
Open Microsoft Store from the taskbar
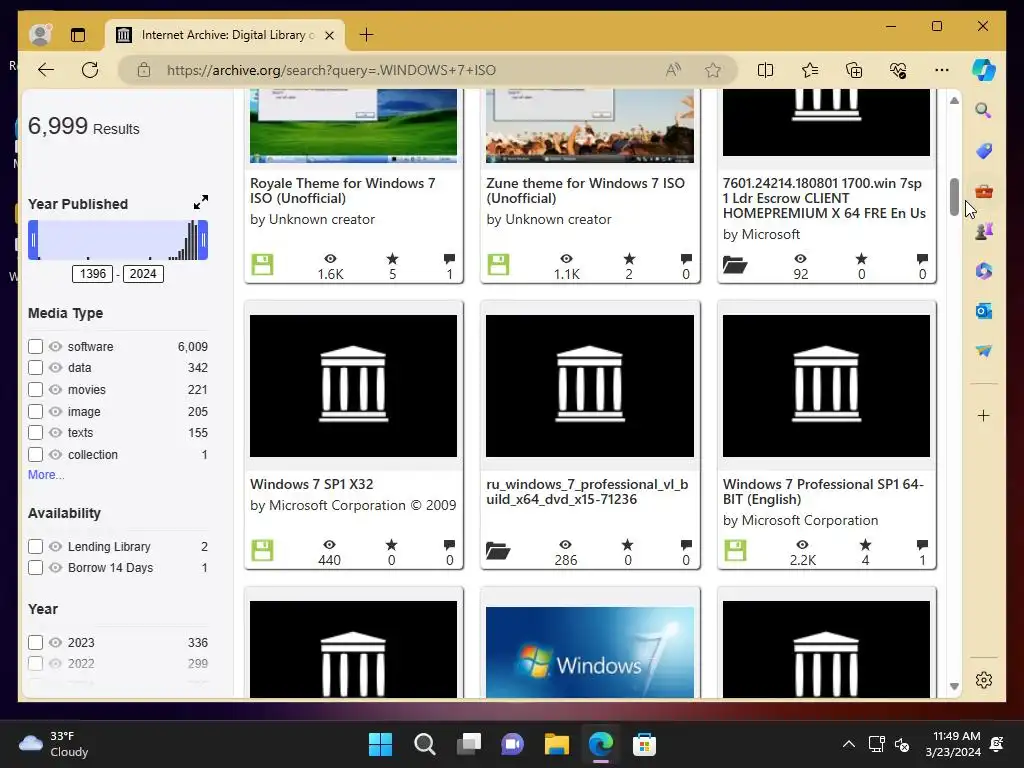coord(644,744)
